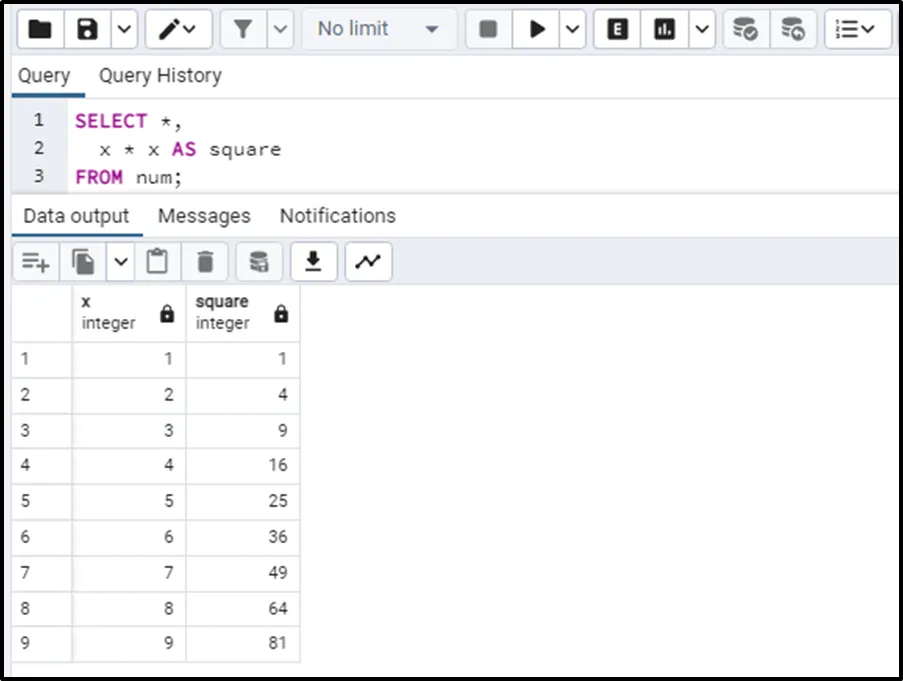Run the query with the Execute button

(x=537, y=30)
